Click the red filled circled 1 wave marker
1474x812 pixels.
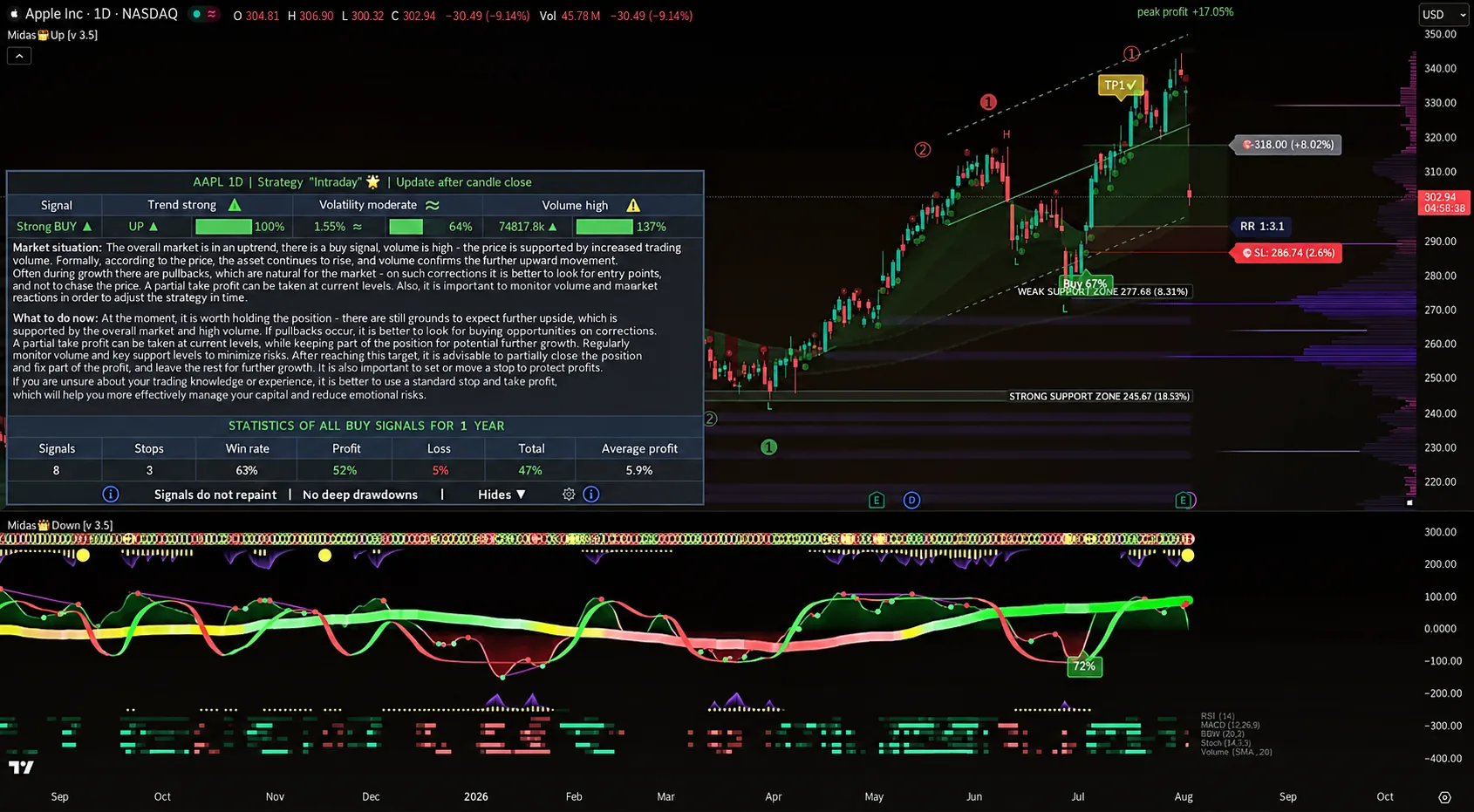pyautogui.click(x=988, y=102)
